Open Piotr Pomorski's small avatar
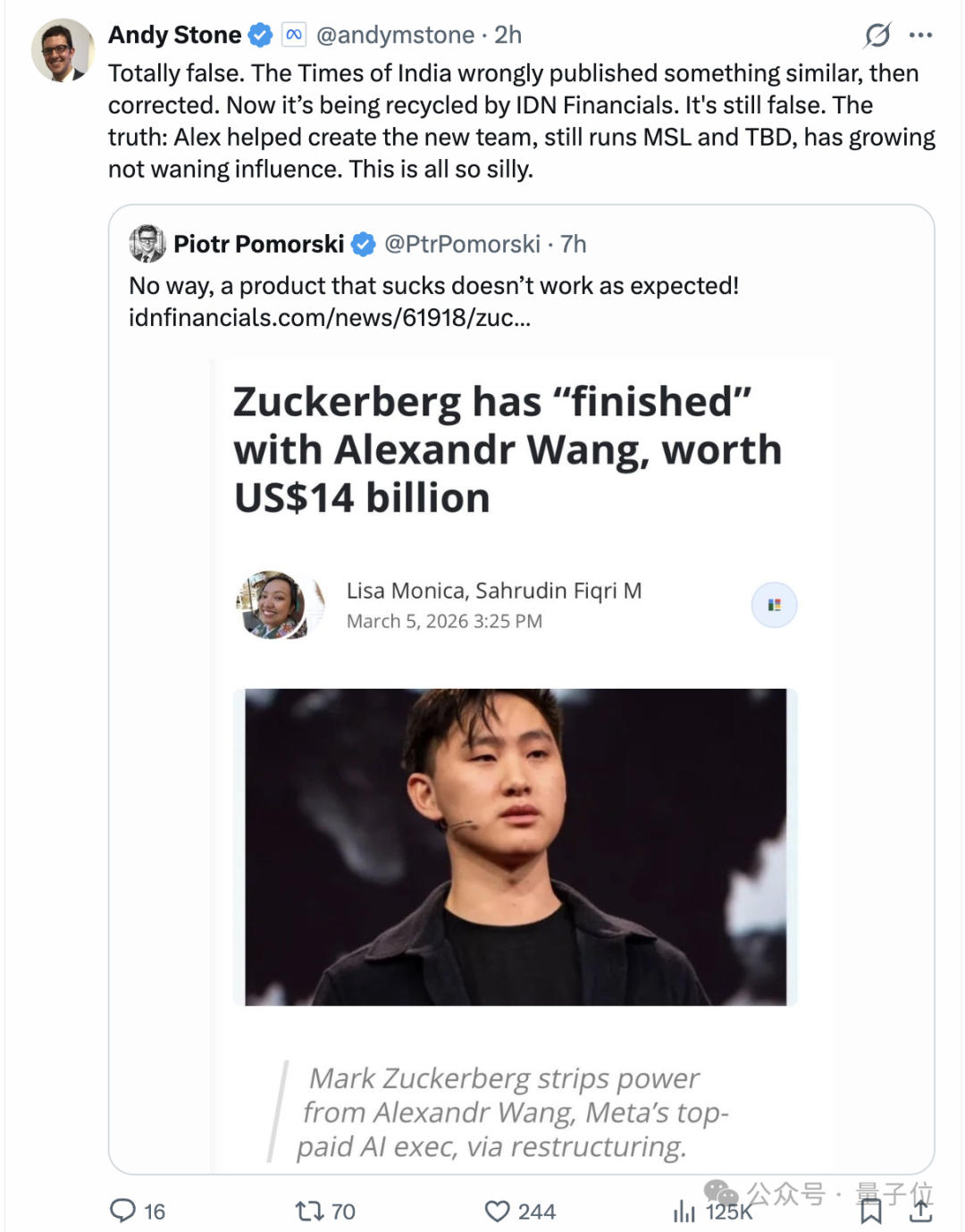The image size is (965, 1232). pos(147,243)
